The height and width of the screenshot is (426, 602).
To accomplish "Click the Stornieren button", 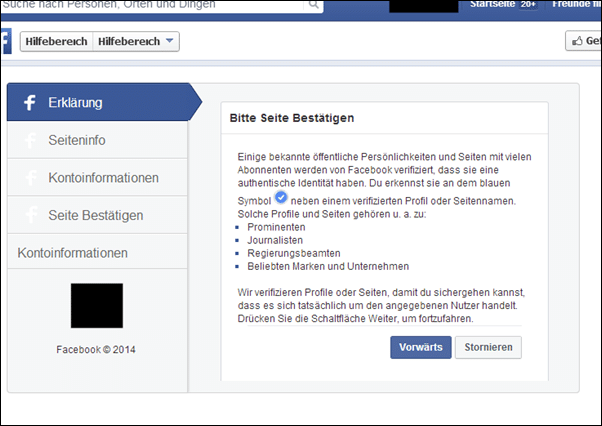I will pyautogui.click(x=488, y=347).
